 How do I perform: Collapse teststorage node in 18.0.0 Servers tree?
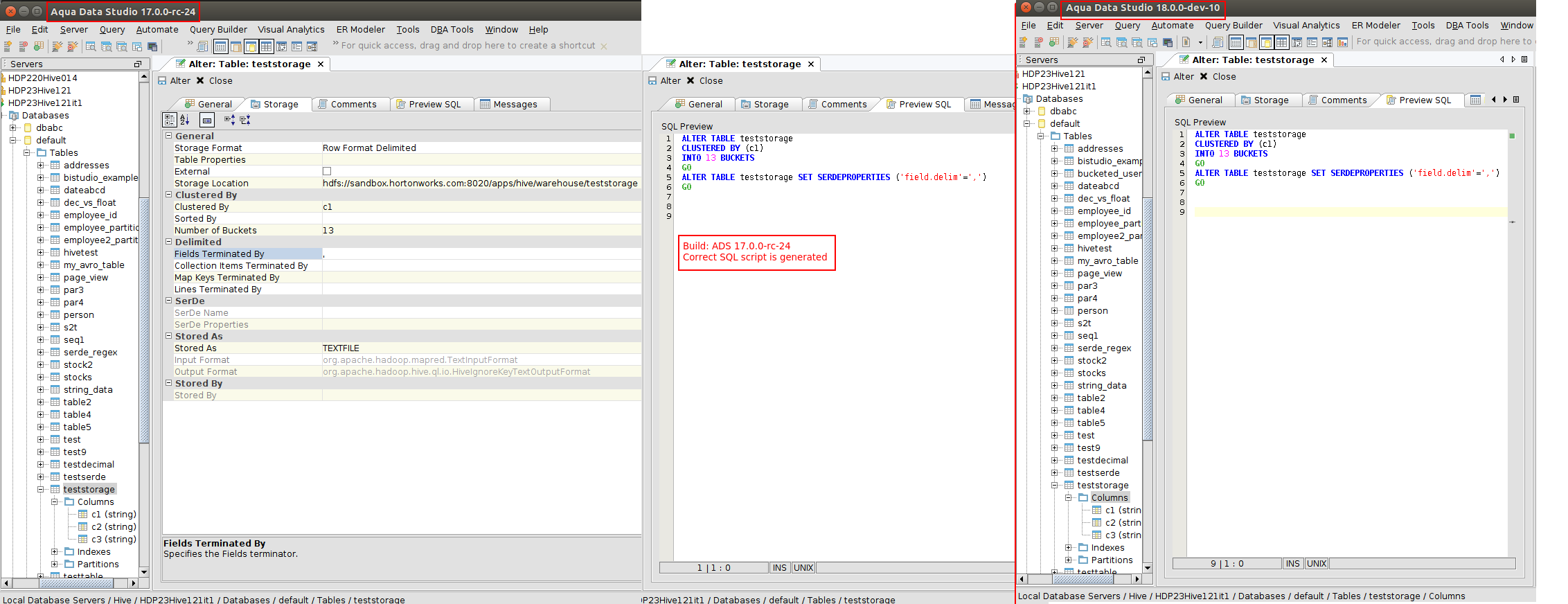coord(1054,485)
